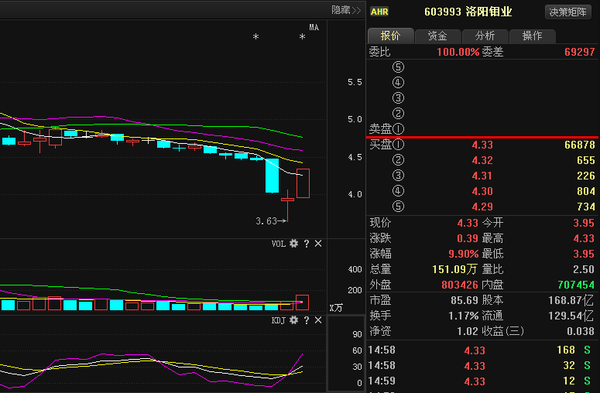Image resolution: width=600 pixels, height=393 pixels.
Task: Close the KDJ indicator panel
Action: (318, 320)
